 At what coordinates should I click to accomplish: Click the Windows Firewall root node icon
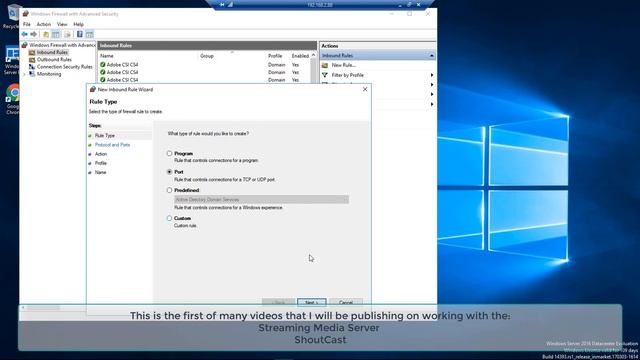coord(24,45)
